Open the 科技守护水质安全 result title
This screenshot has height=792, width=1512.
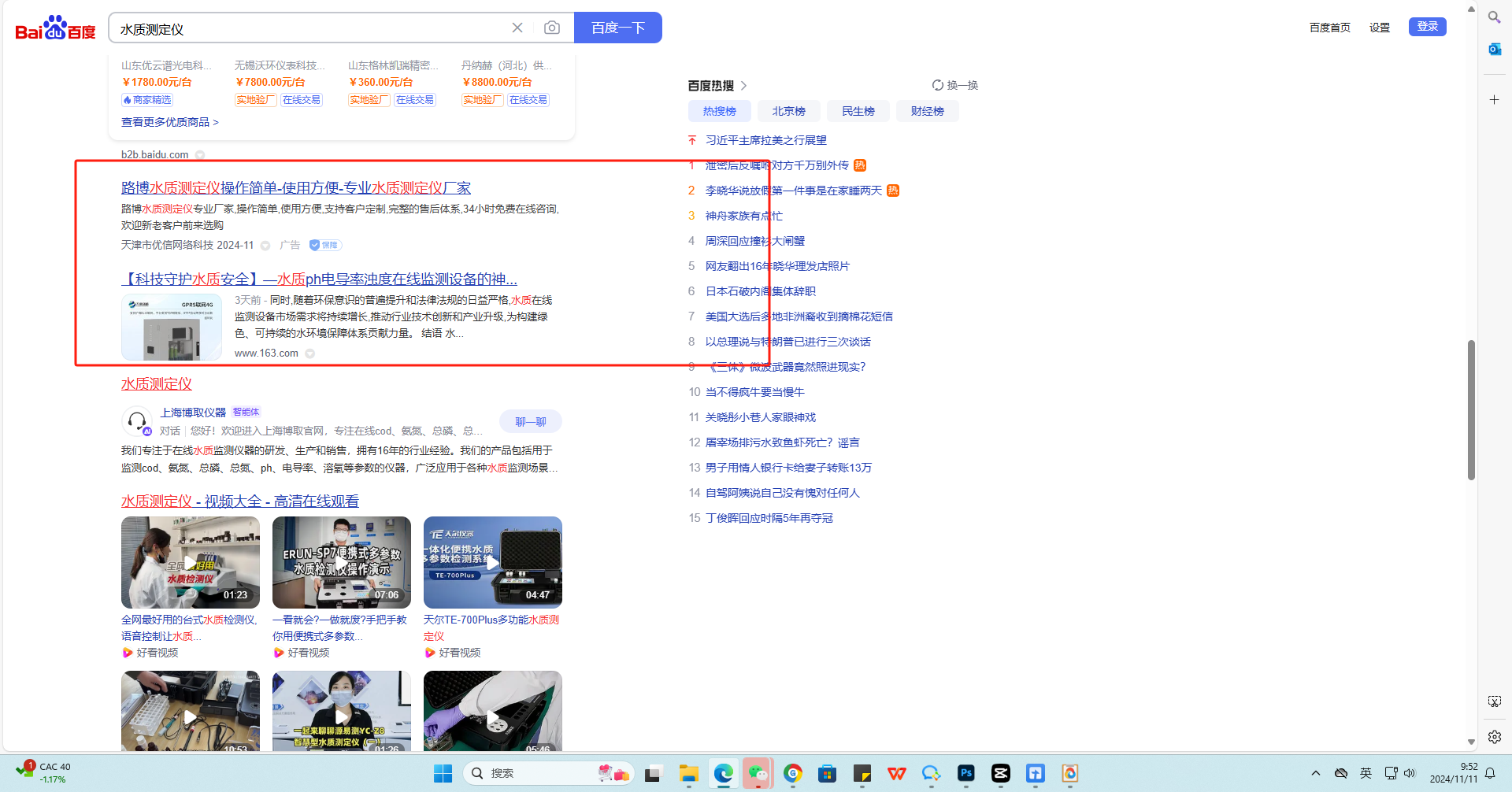tap(319, 279)
